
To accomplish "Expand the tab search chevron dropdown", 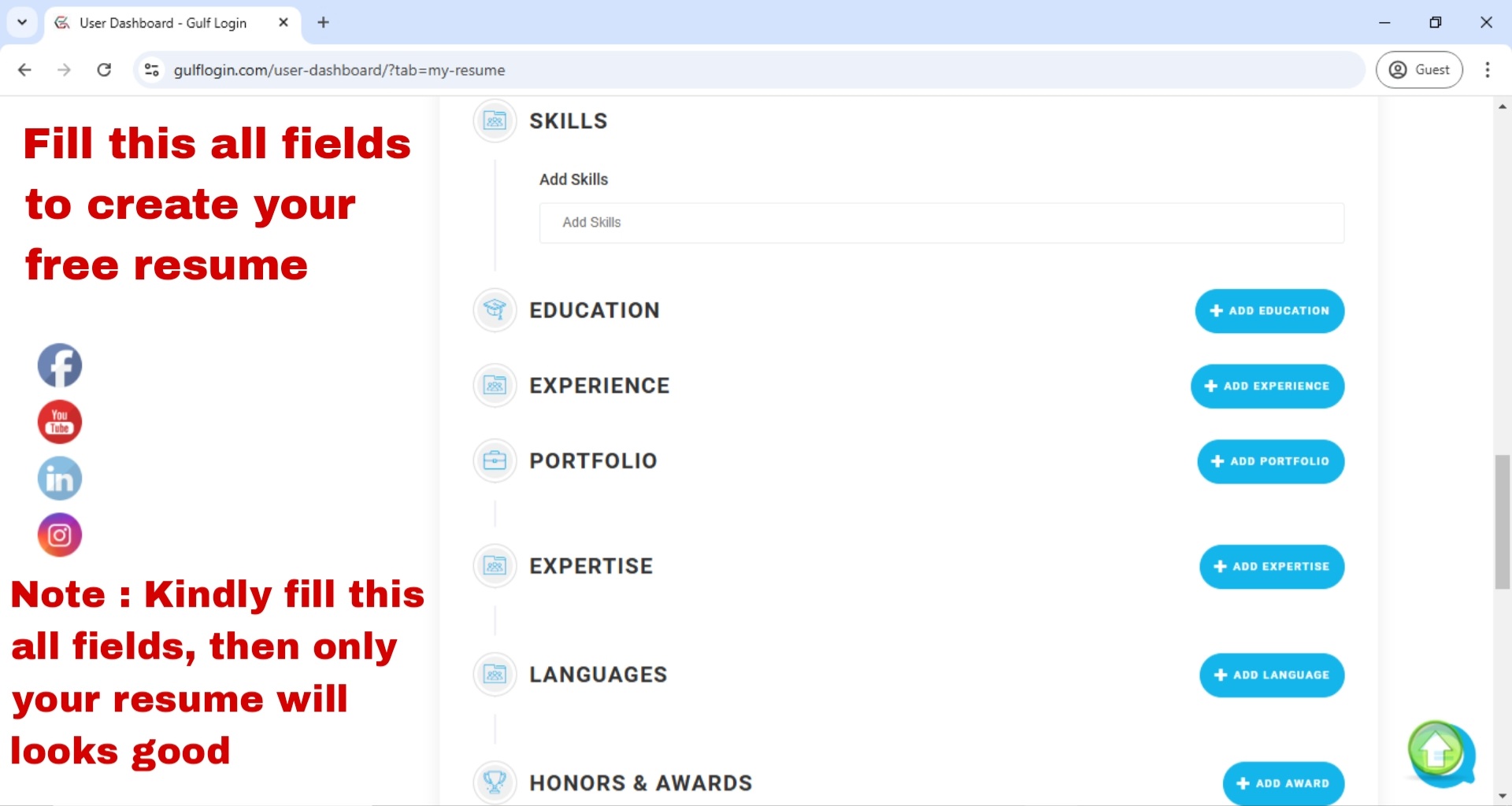I will click(x=21, y=22).
